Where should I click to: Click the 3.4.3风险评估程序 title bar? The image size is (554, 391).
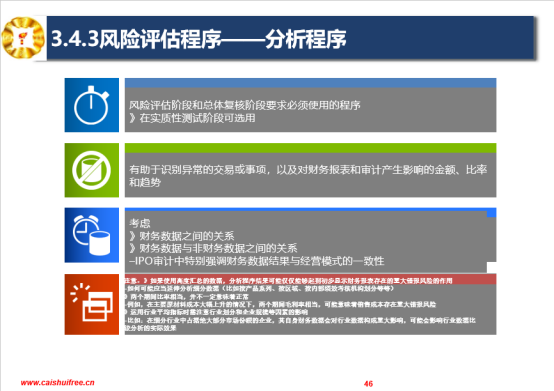tap(290, 38)
